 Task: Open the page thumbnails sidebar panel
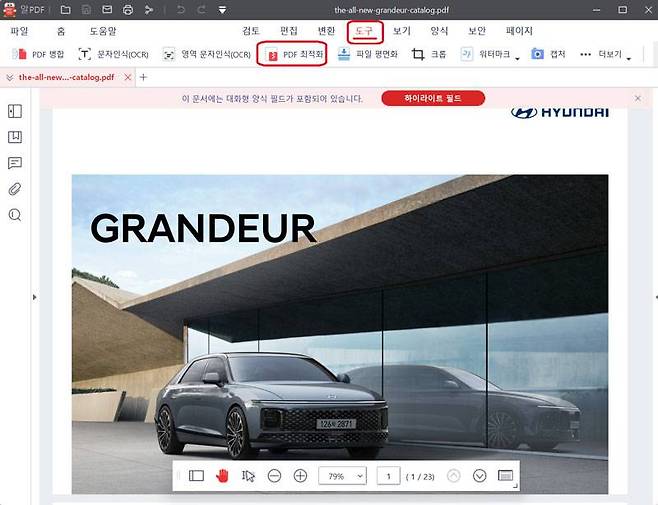(x=15, y=111)
